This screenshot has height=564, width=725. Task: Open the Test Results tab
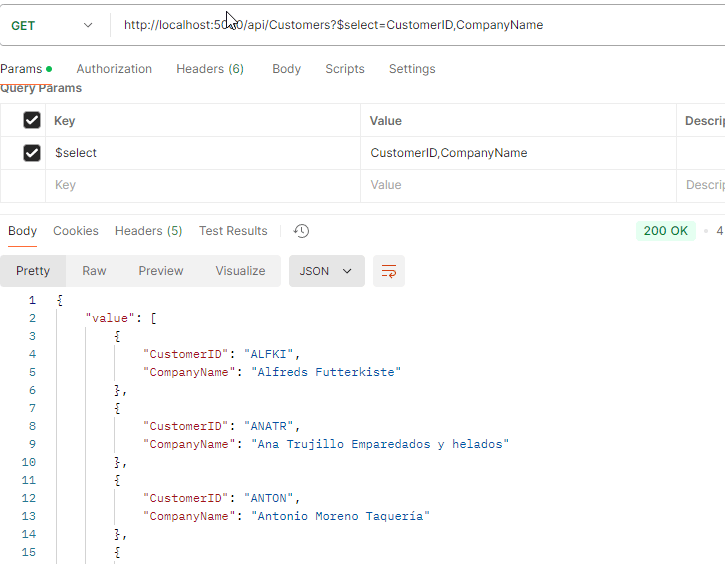pyautogui.click(x=233, y=231)
